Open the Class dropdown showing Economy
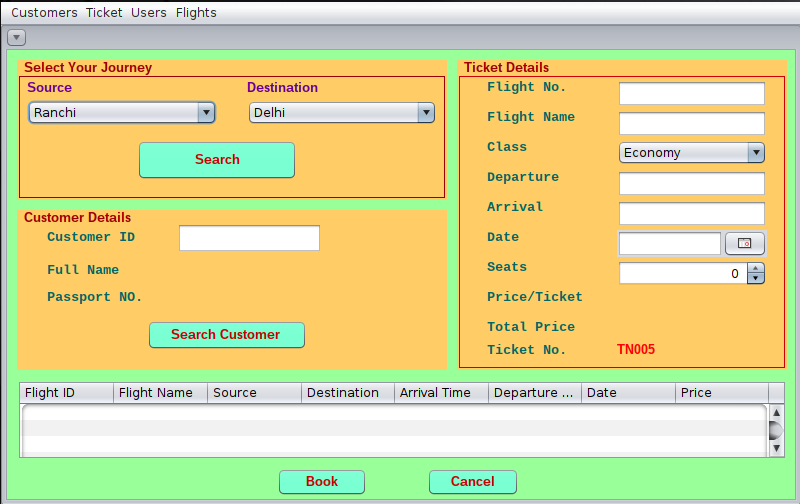The height and width of the screenshot is (504, 800). [692, 153]
